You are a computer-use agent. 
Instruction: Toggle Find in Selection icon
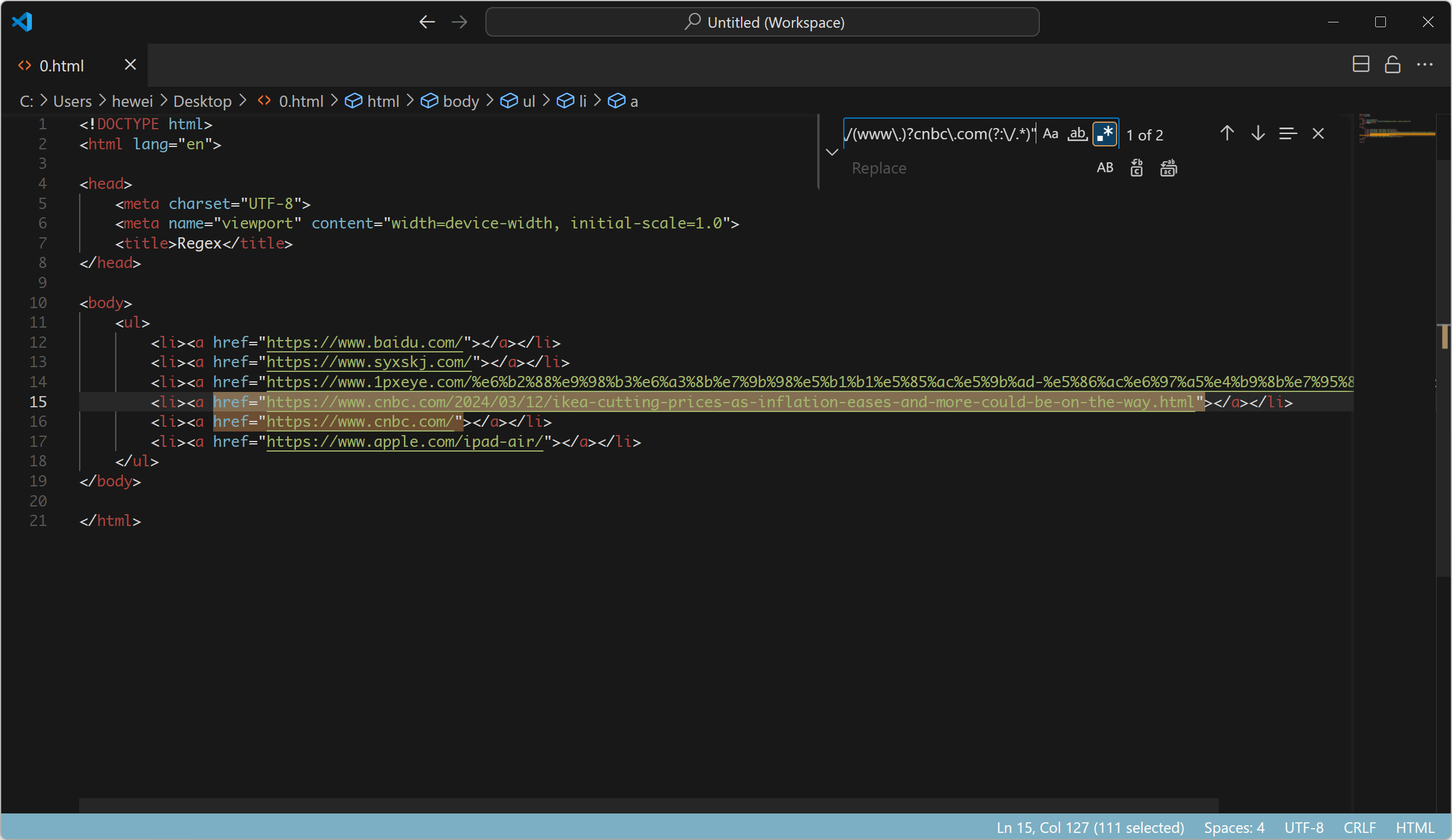[1288, 134]
